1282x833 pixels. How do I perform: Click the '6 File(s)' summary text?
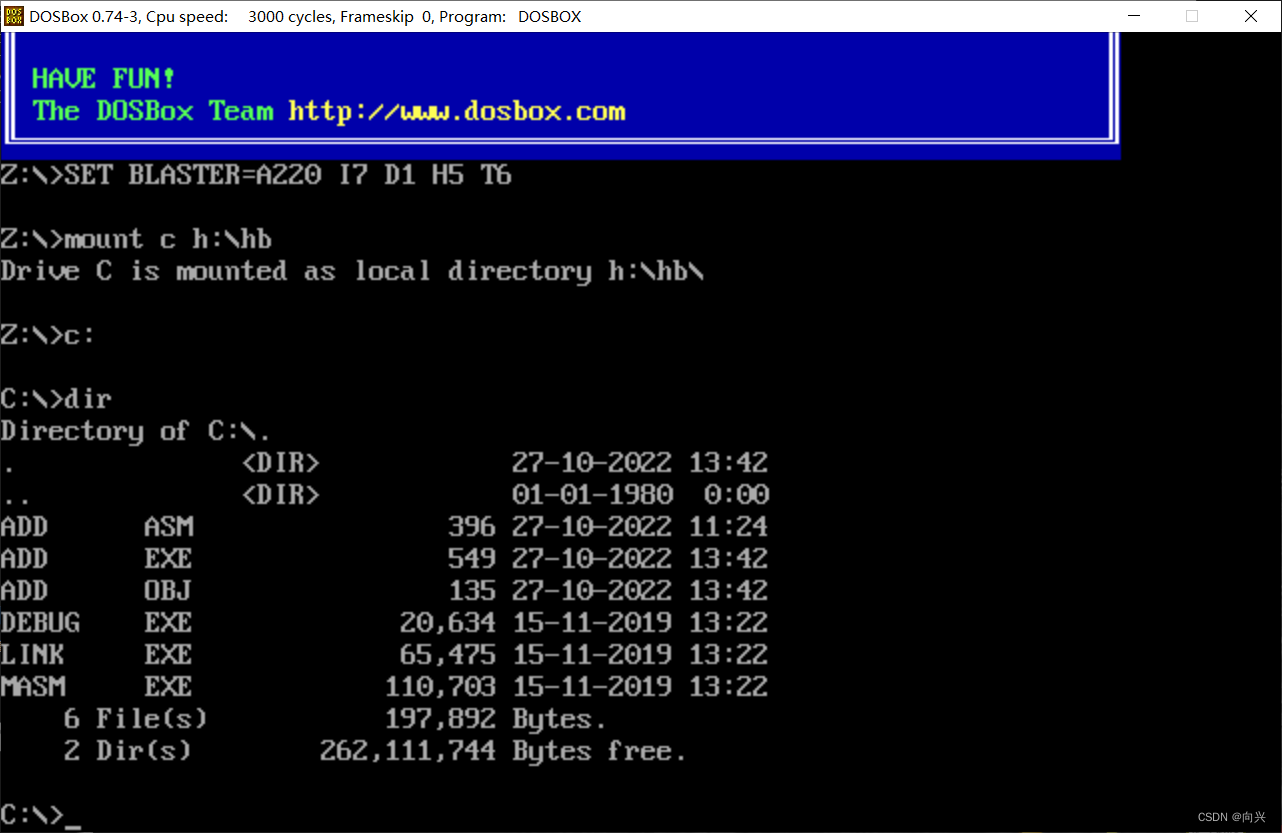[136, 719]
